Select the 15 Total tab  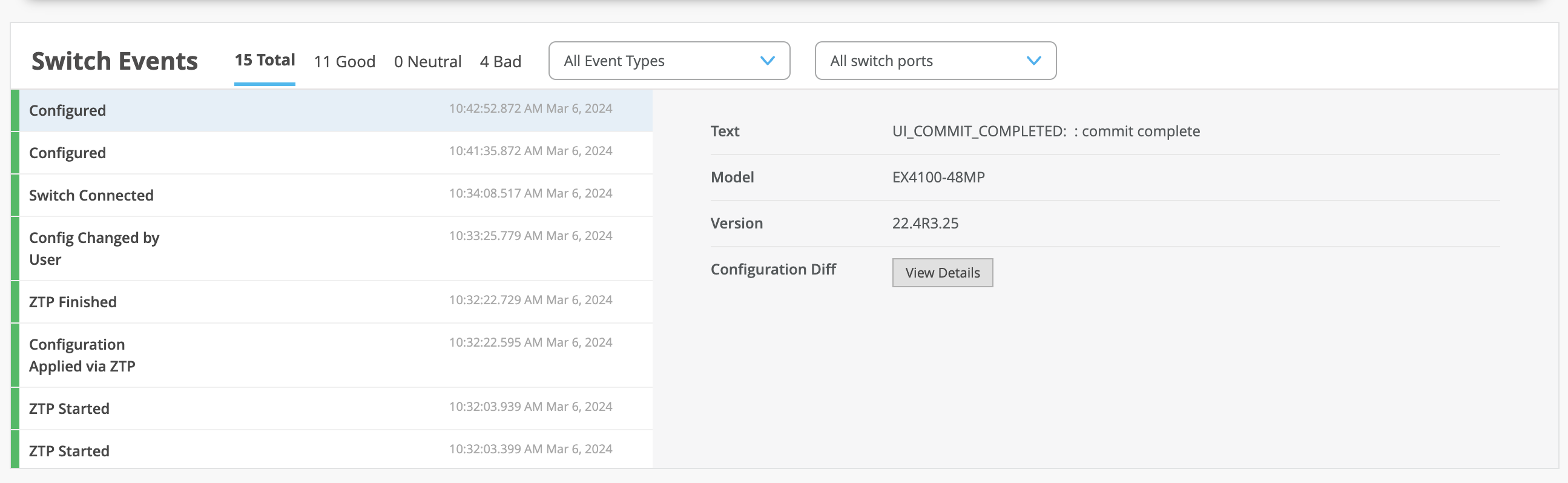click(265, 60)
